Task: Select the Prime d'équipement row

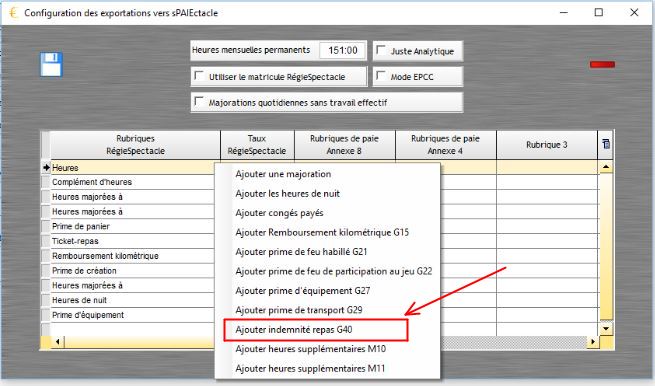Action: 132,315
